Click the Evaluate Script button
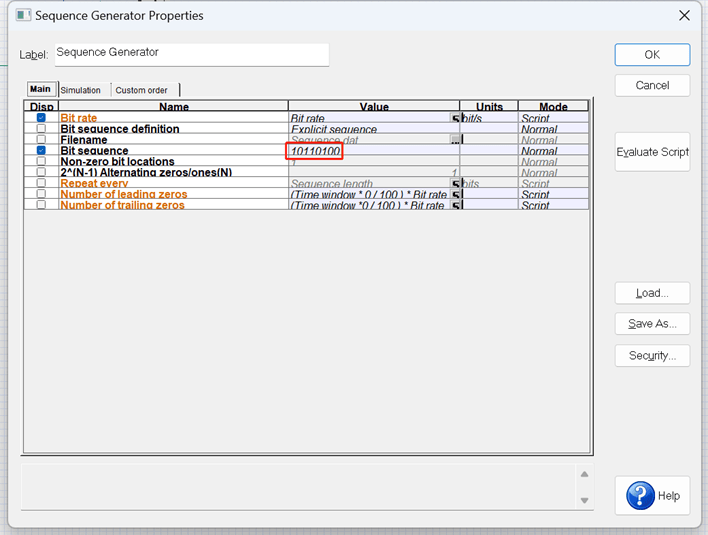This screenshot has height=535, width=708. tap(652, 152)
